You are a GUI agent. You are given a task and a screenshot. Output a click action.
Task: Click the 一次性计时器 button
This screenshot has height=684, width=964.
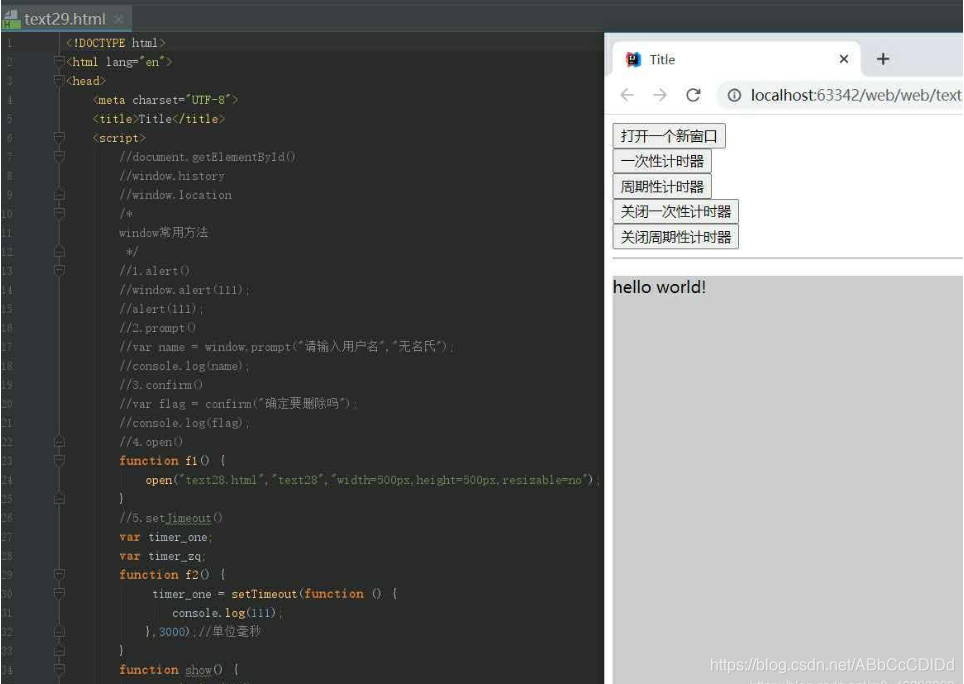(x=662, y=161)
